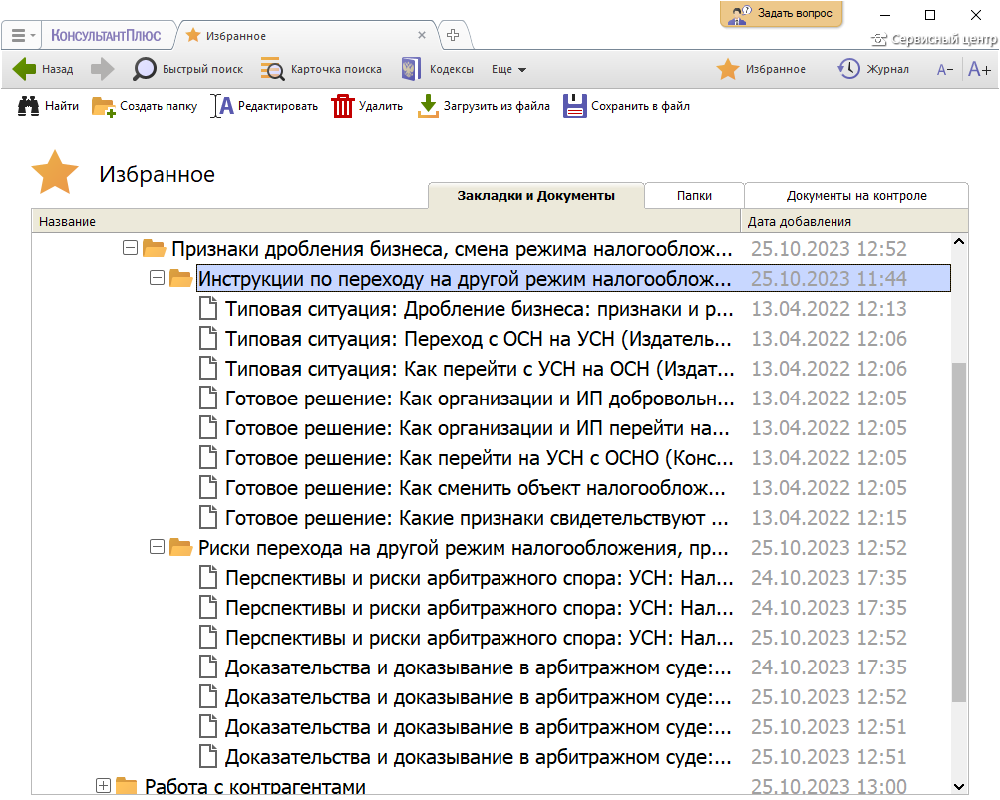Open Типовая ситуация: Переход с ОСН на УСН
Viewport: 1000px width, 800px height.
pos(478,339)
